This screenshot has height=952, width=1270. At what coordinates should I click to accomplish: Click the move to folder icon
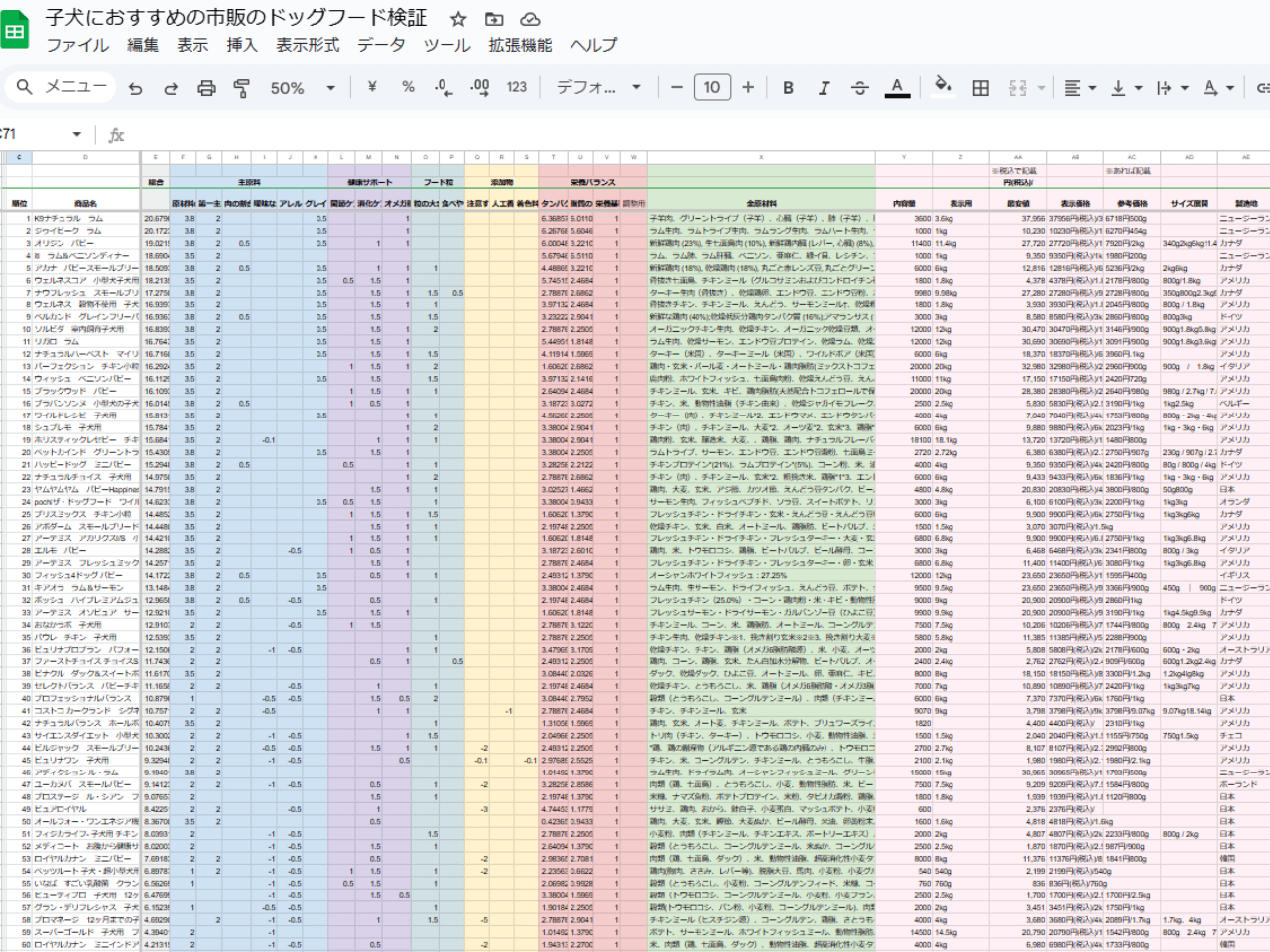[x=494, y=19]
